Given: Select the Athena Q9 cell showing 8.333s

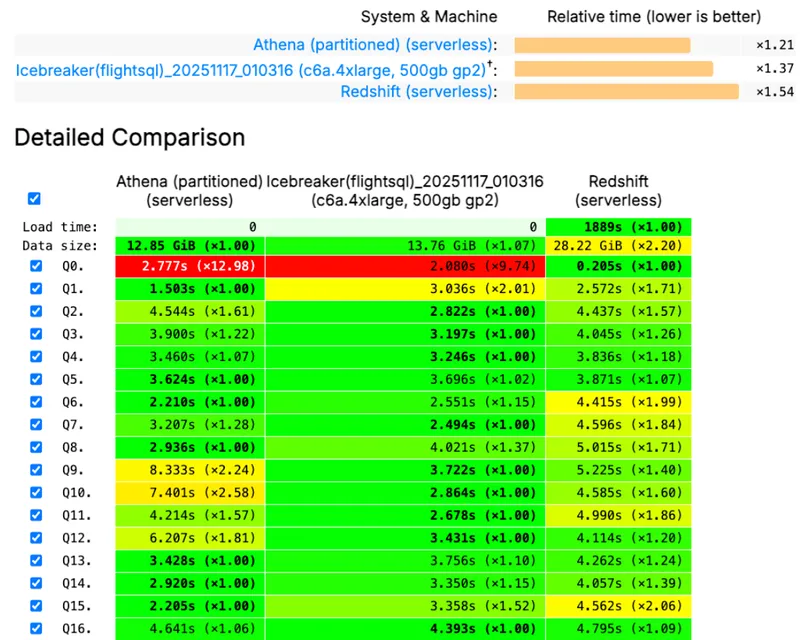Looking at the screenshot, I should (x=190, y=470).
